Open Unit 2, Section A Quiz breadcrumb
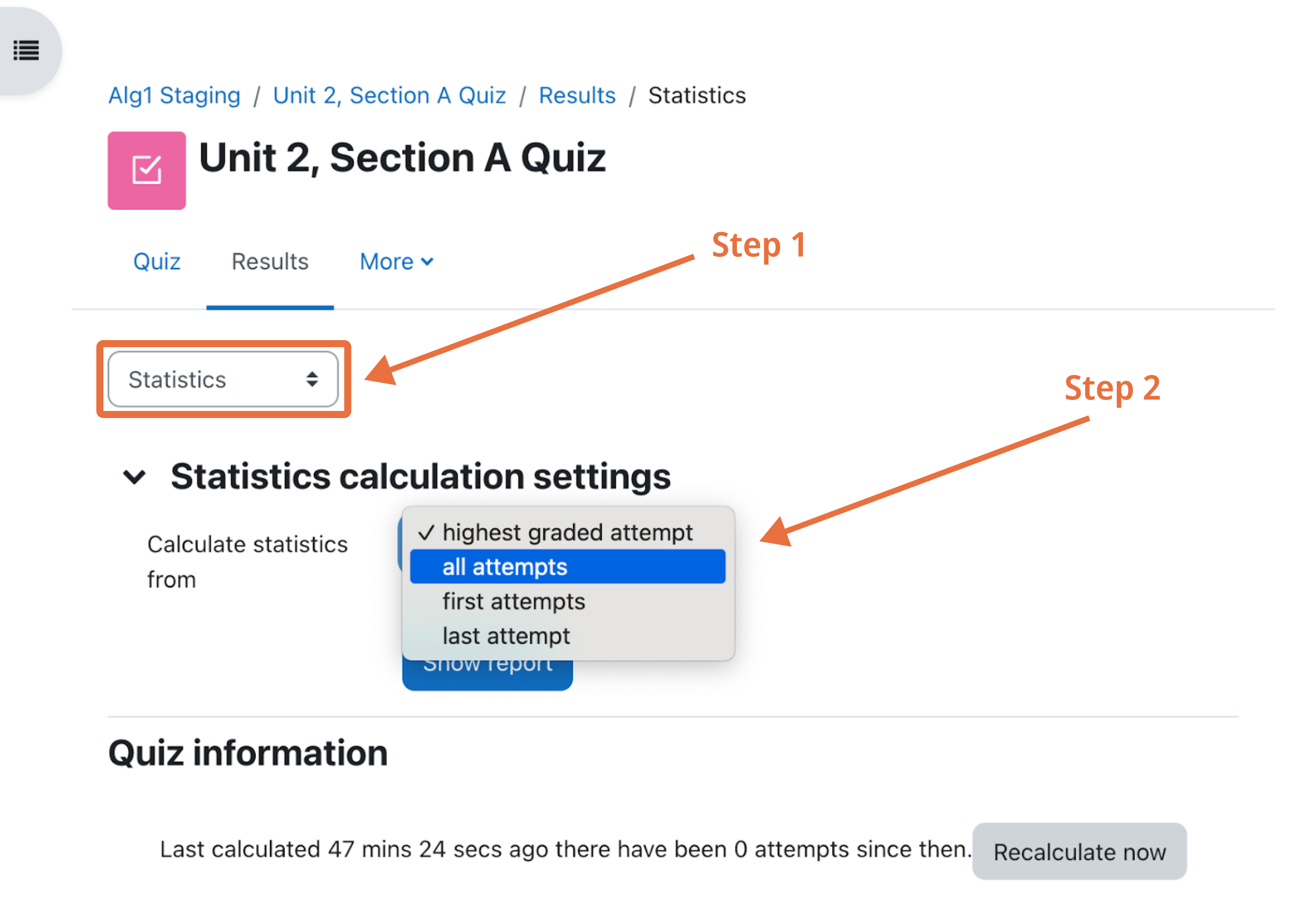The width and height of the screenshot is (1316, 897). 389,95
